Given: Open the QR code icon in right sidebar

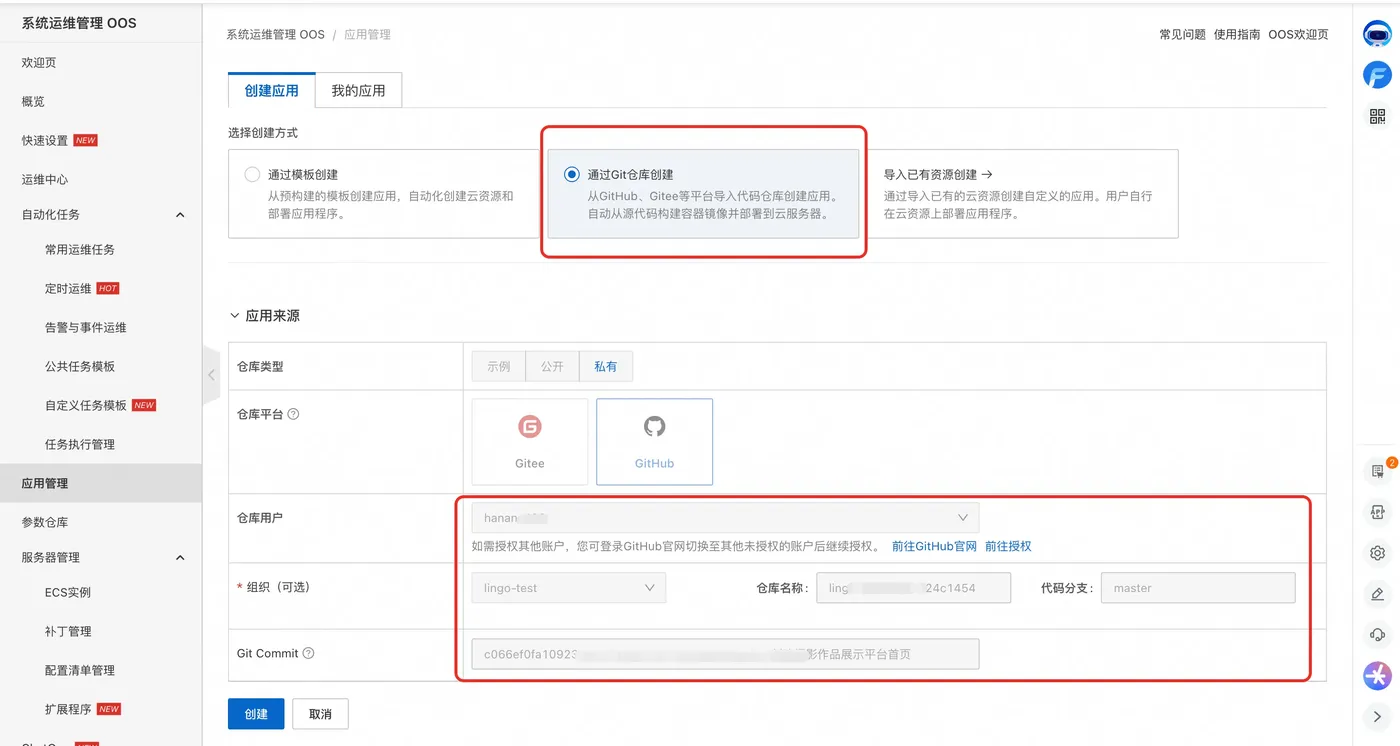Looking at the screenshot, I should [x=1377, y=116].
